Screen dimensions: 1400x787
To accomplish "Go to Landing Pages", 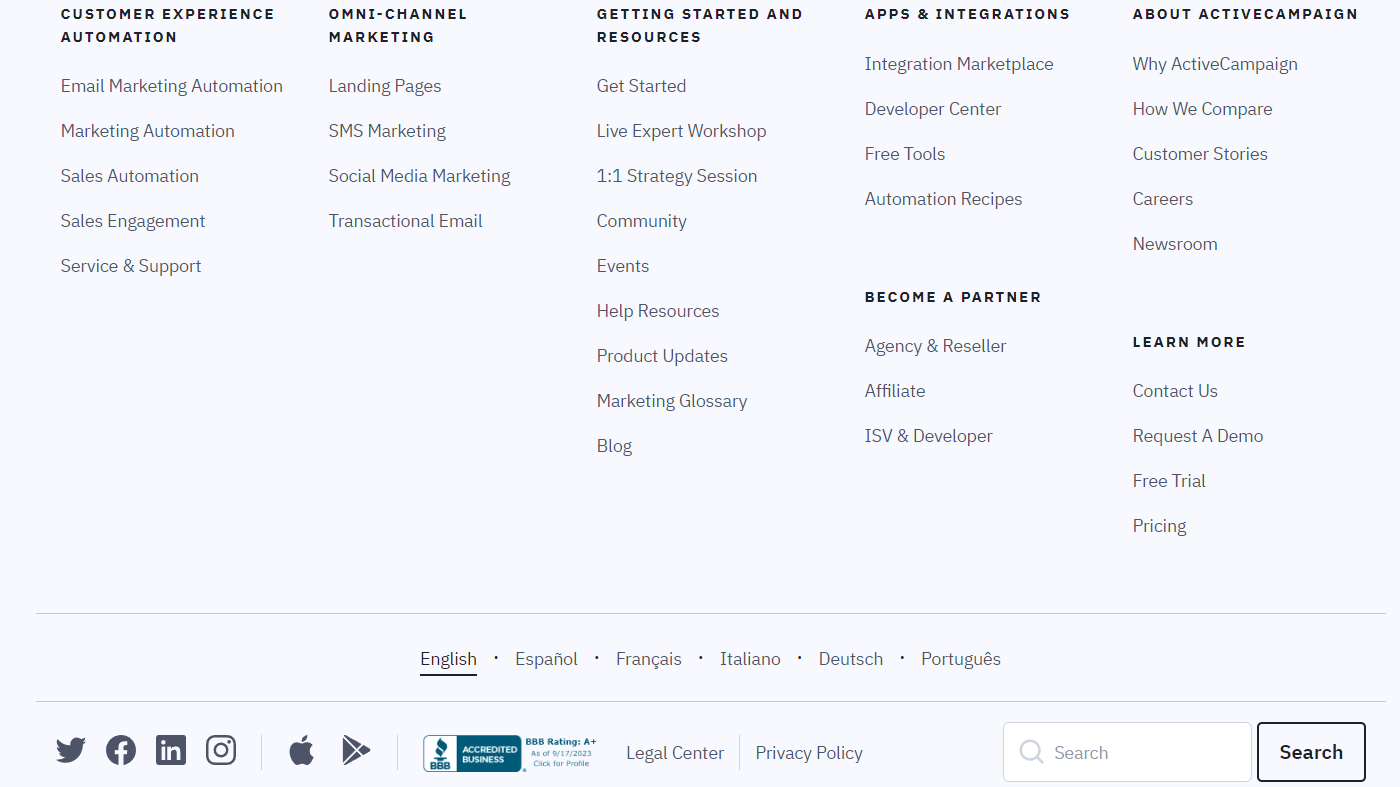I will pos(385,86).
